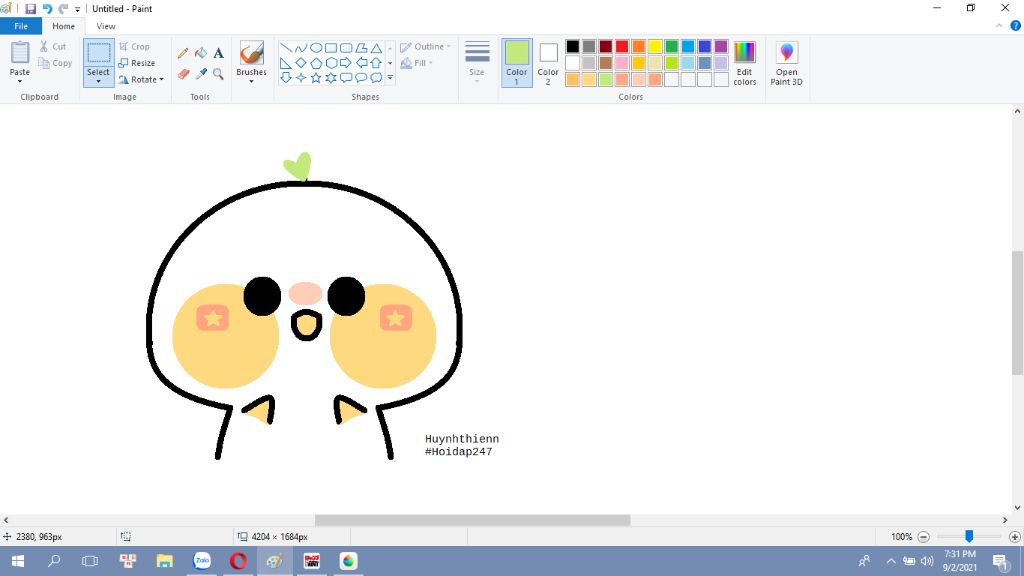Click the vertical scrollbar thumb
Viewport: 1024px width, 576px height.
coord(1017,312)
